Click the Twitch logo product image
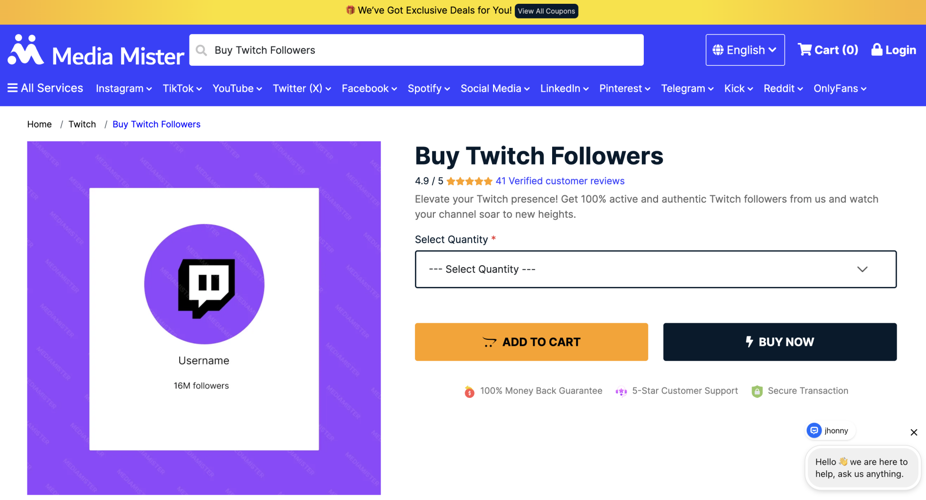Image resolution: width=926 pixels, height=500 pixels. 204,285
